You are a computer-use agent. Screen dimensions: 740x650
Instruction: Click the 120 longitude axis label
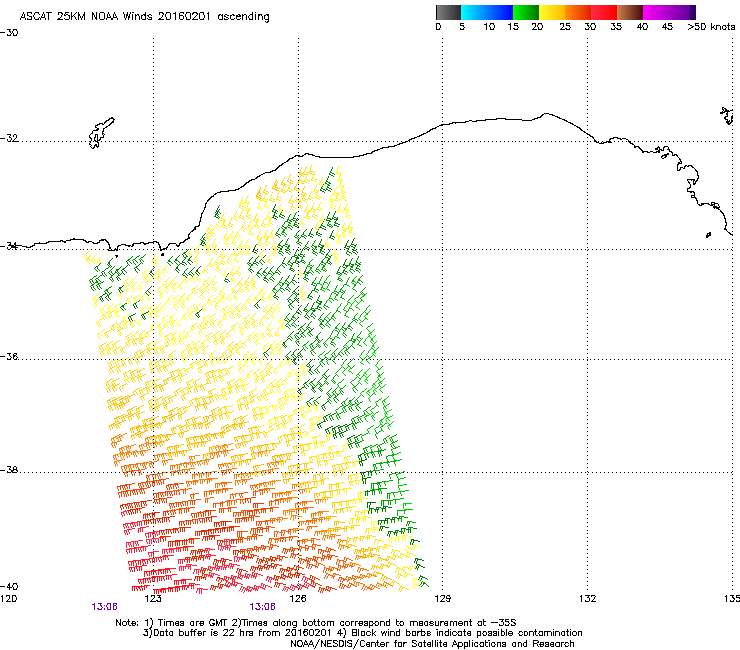click(8, 599)
